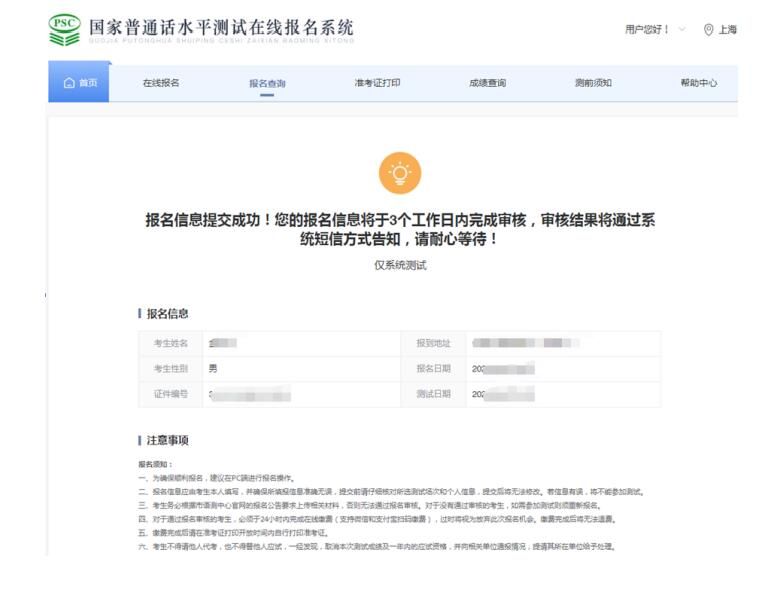
Task: Select the 上海 city label
Action: (728, 30)
